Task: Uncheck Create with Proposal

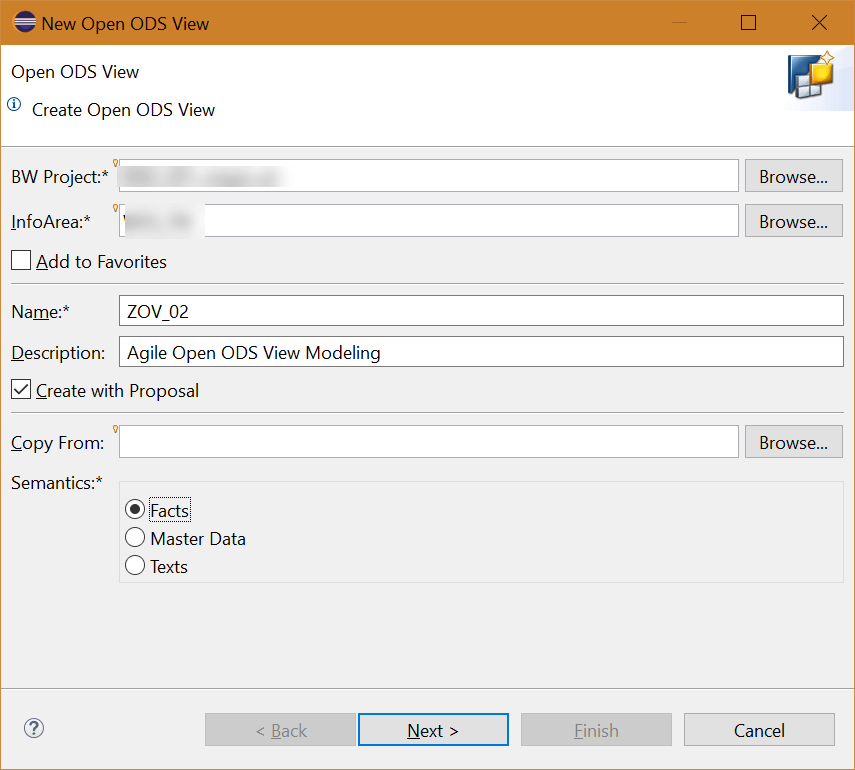Action: (21, 390)
